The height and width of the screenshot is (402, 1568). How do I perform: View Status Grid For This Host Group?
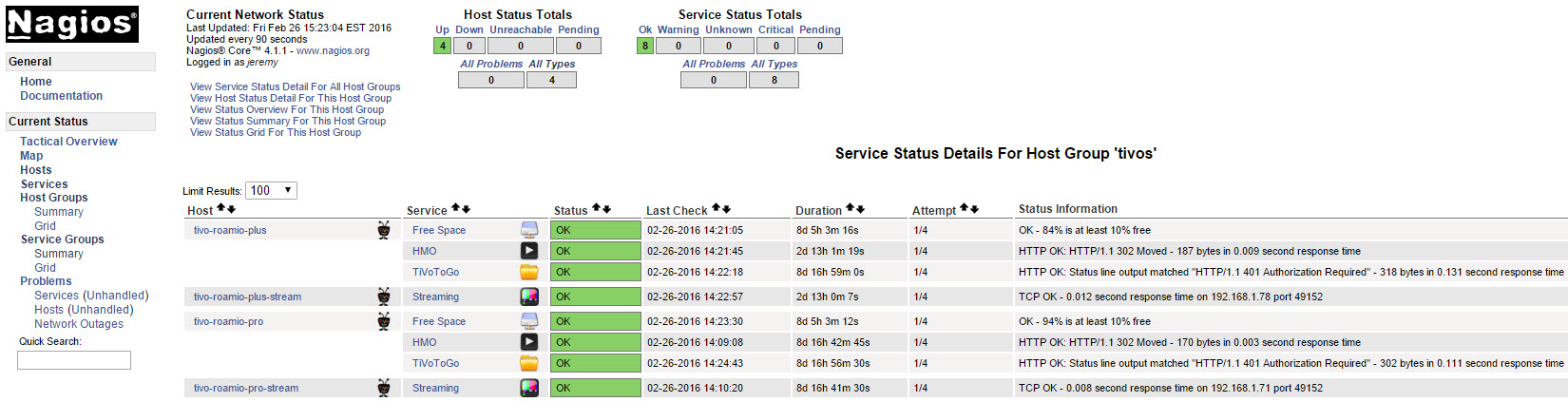pos(276,132)
